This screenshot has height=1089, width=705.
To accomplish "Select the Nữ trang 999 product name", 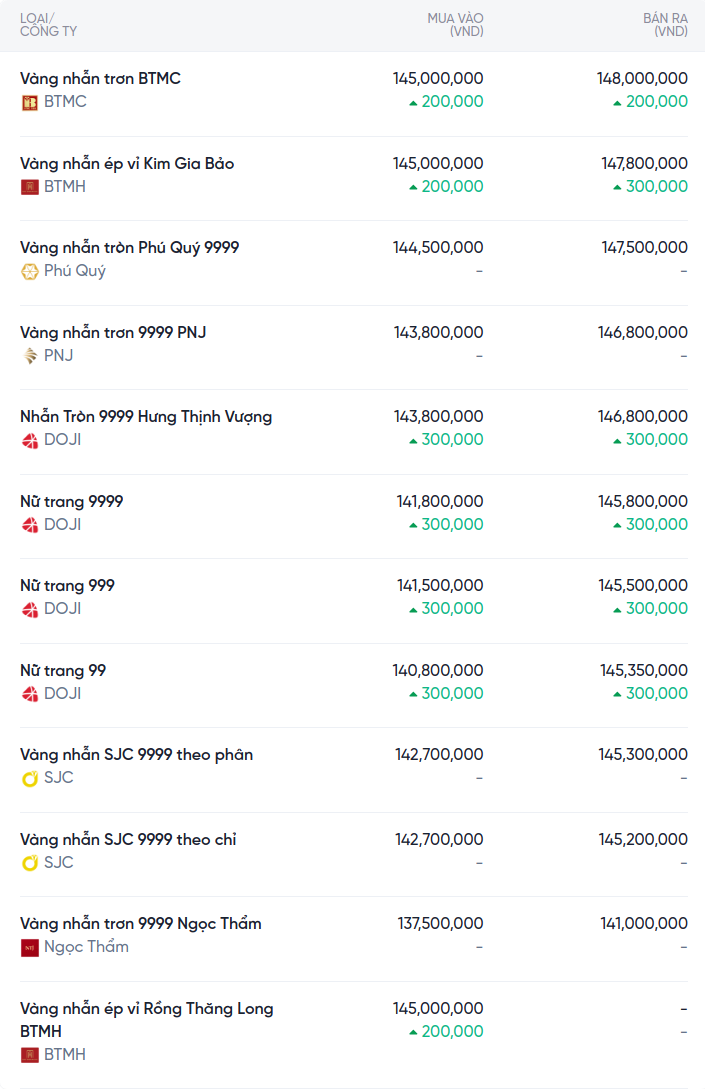I will tap(67, 585).
